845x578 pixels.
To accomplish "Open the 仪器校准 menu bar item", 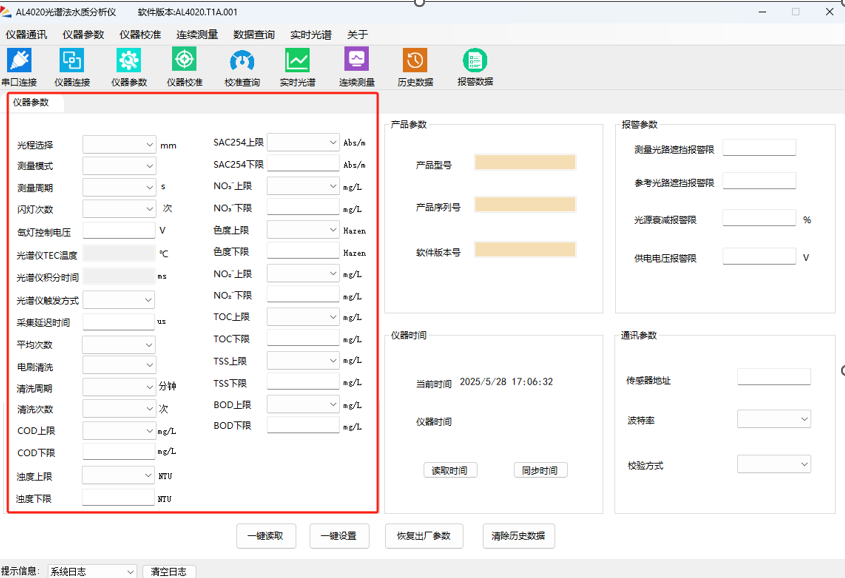I will pos(140,35).
